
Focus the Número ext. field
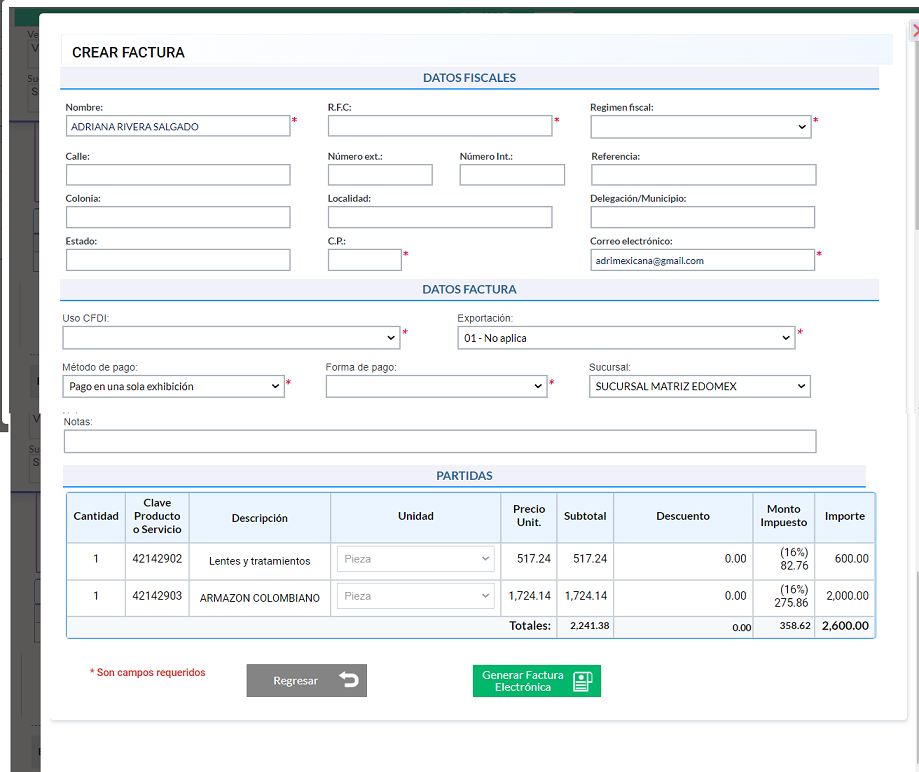pyautogui.click(x=380, y=175)
